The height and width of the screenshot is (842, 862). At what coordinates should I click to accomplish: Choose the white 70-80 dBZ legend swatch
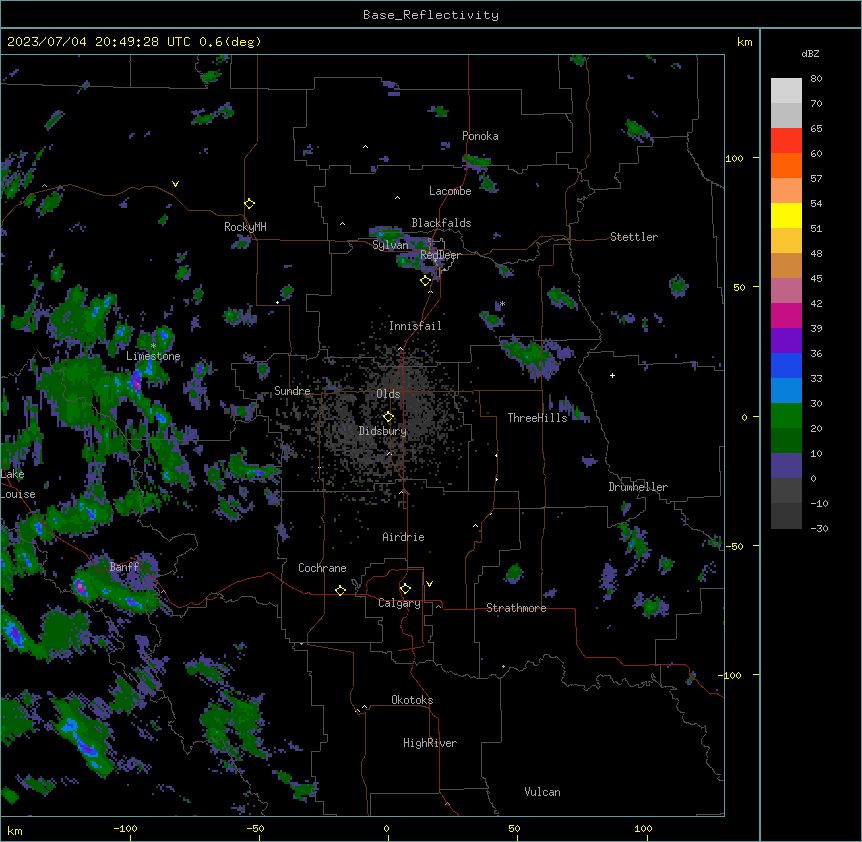click(x=786, y=91)
